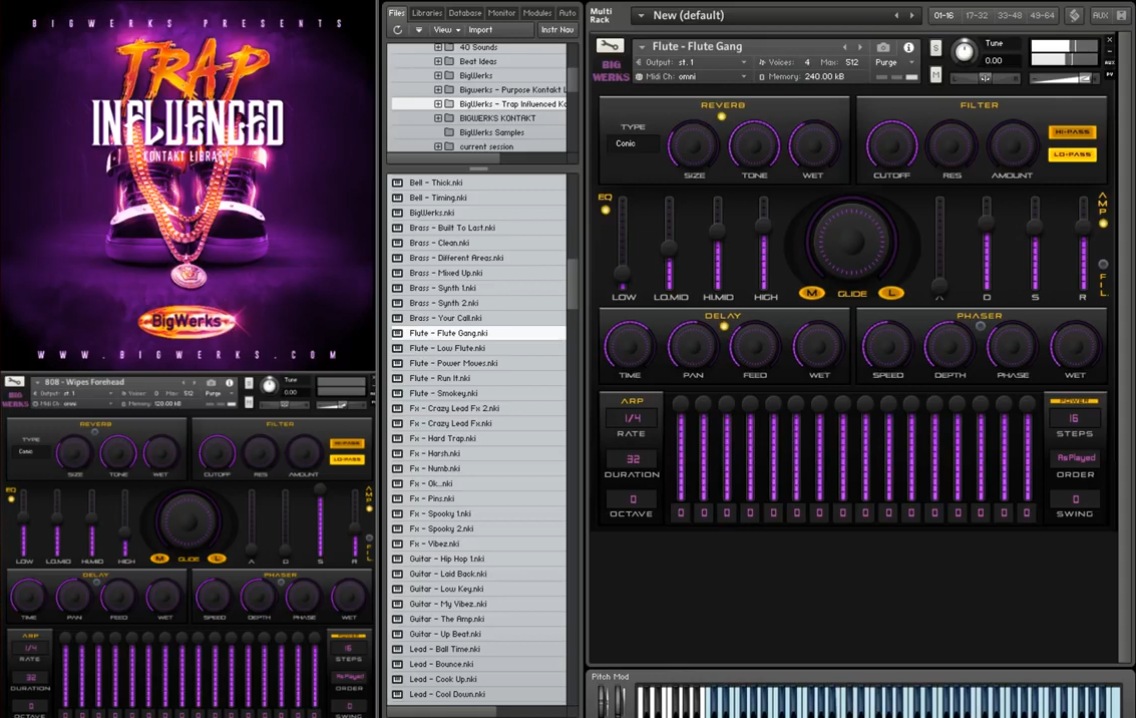
Task: Toggle the Glide L (legato) button
Action: [x=891, y=293]
